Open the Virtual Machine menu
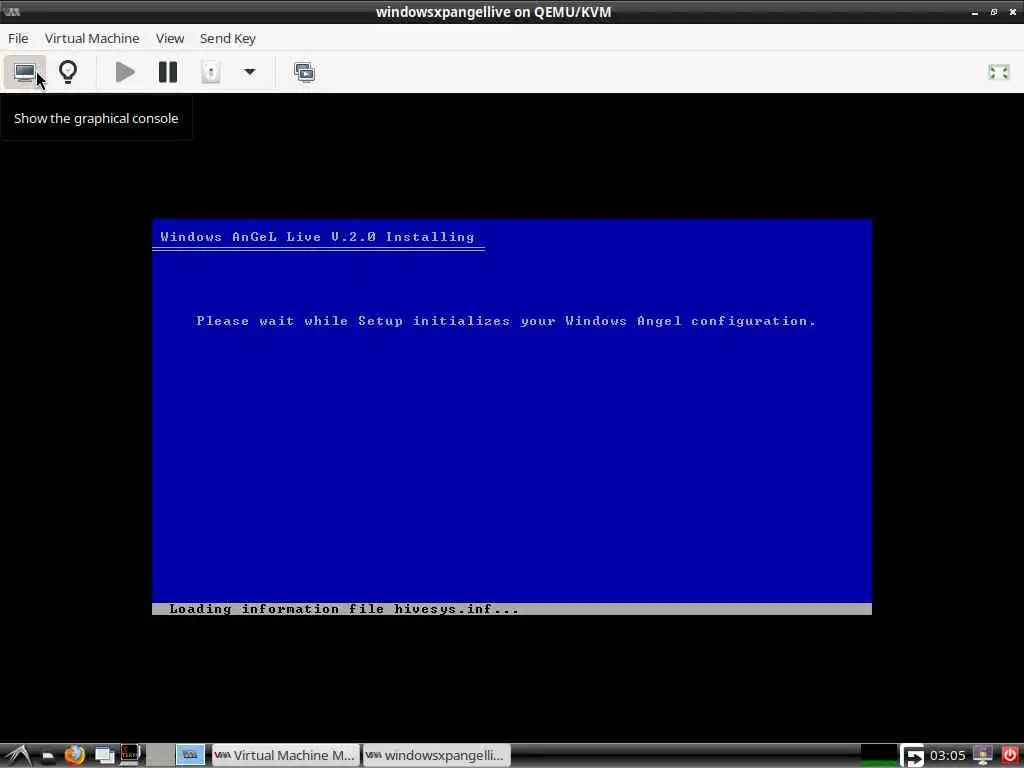This screenshot has width=1024, height=768. [x=92, y=39]
